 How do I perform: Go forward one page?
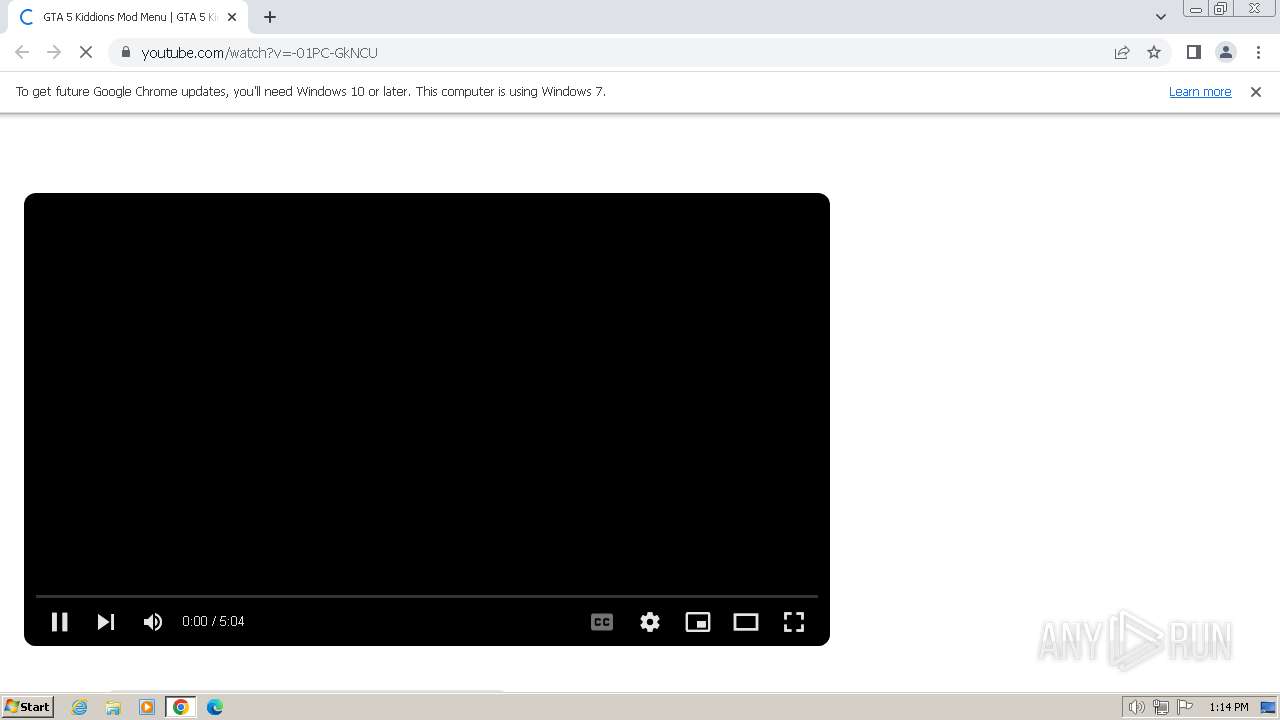pyautogui.click(x=54, y=52)
